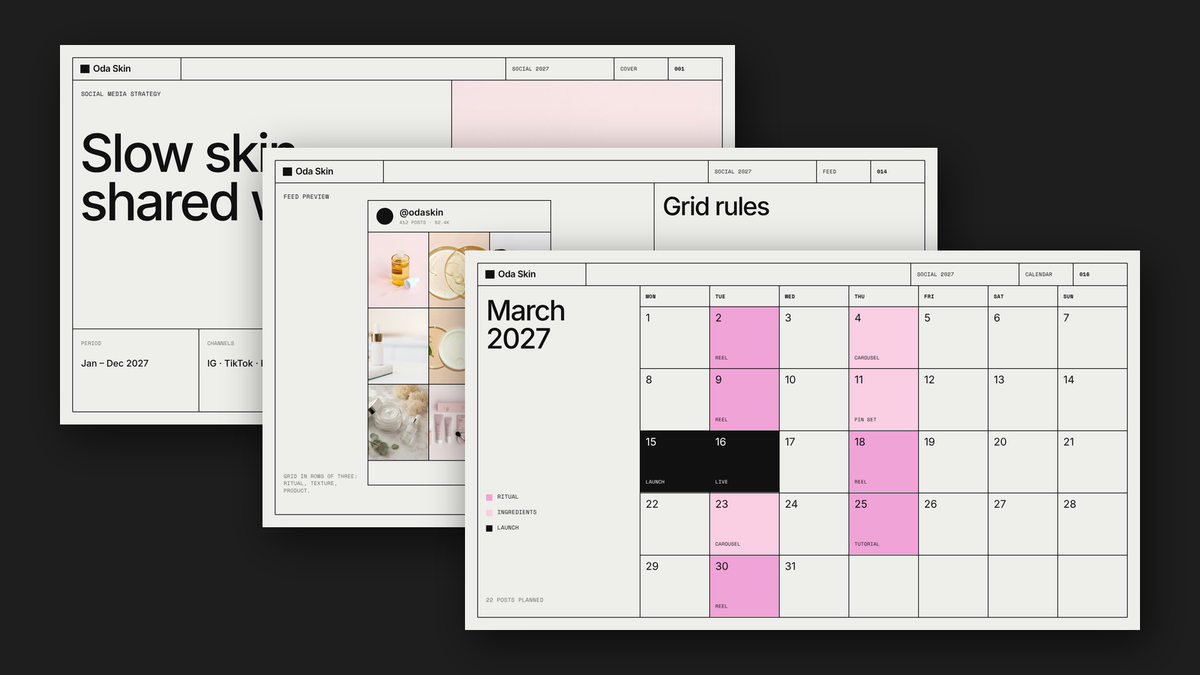This screenshot has width=1200, height=675.
Task: Select the "Jan – Dec 2027" value
Action: pos(115,363)
